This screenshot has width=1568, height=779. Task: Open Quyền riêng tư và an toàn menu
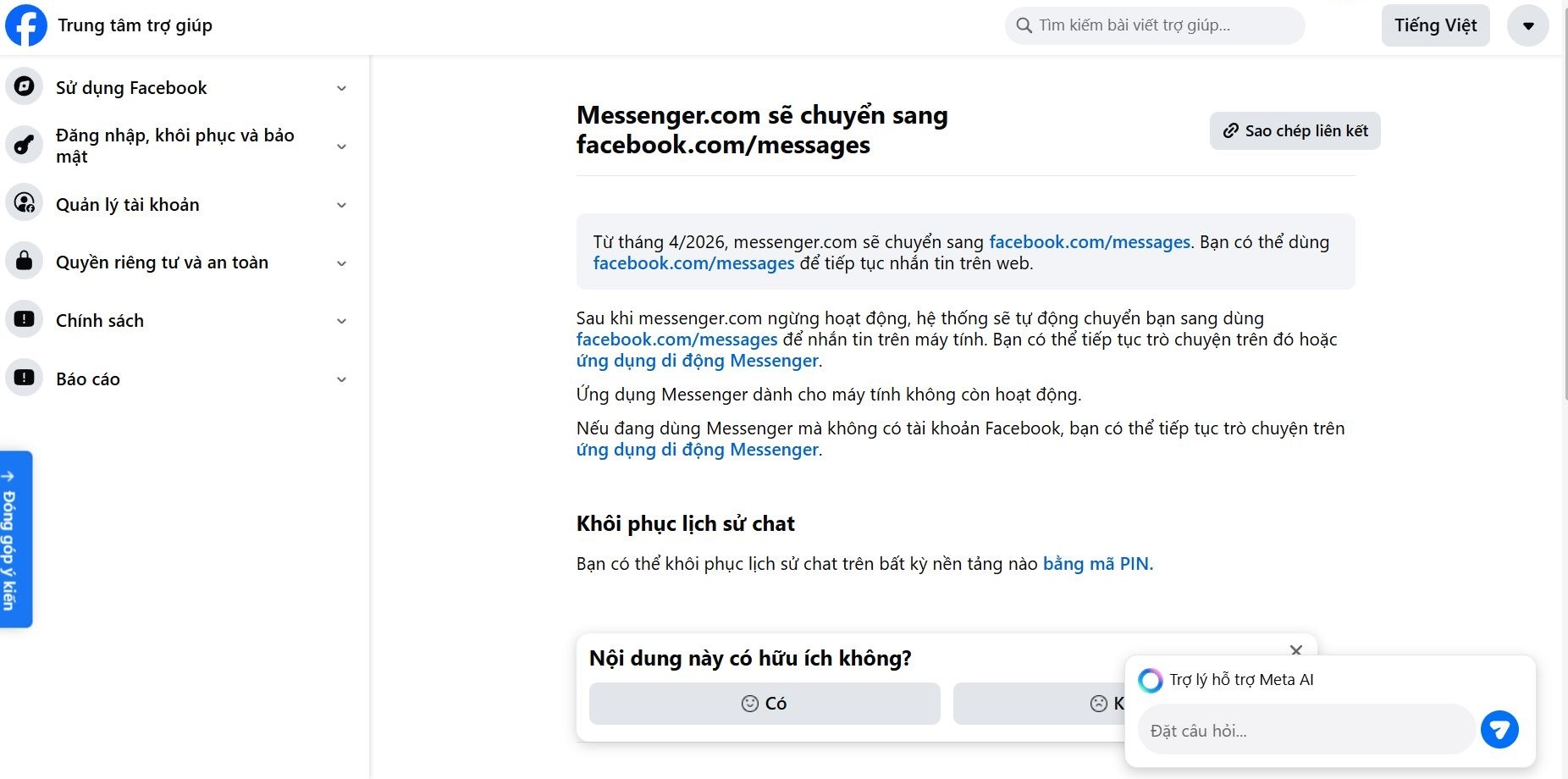[x=162, y=262]
